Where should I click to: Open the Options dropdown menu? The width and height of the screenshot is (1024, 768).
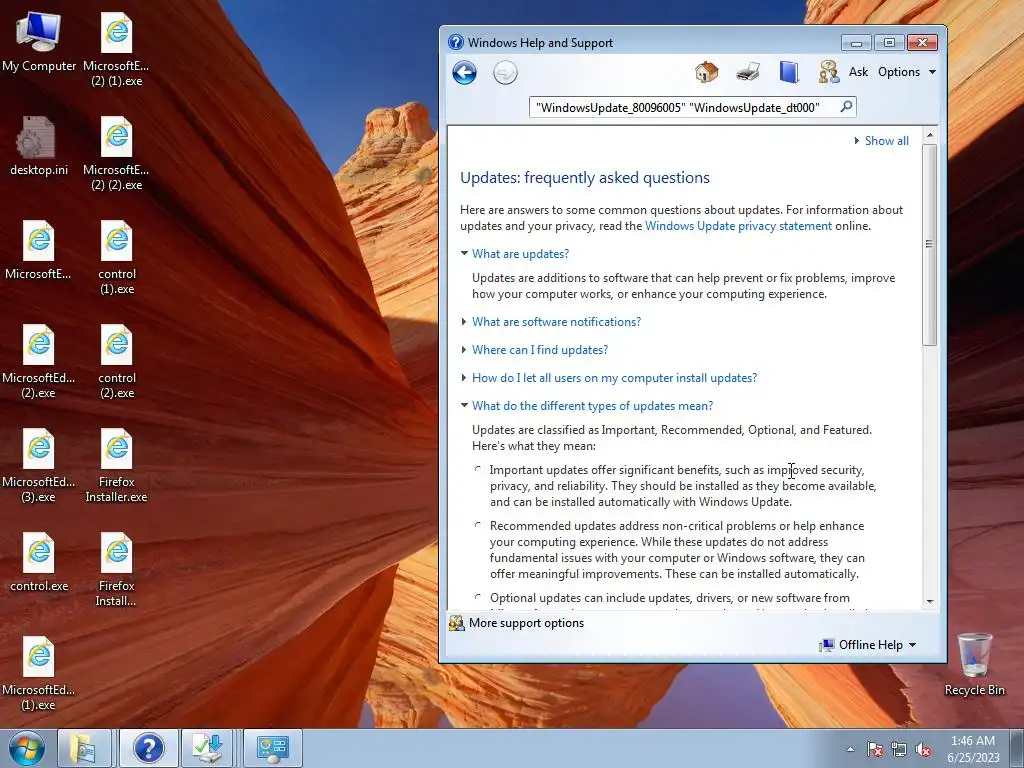click(907, 72)
